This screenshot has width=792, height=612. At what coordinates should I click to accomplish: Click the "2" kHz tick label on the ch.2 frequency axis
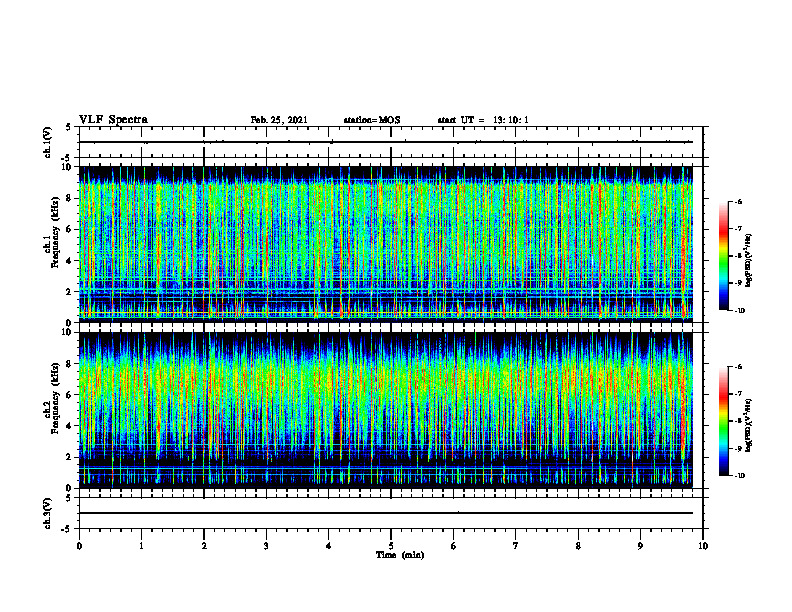click(70, 457)
